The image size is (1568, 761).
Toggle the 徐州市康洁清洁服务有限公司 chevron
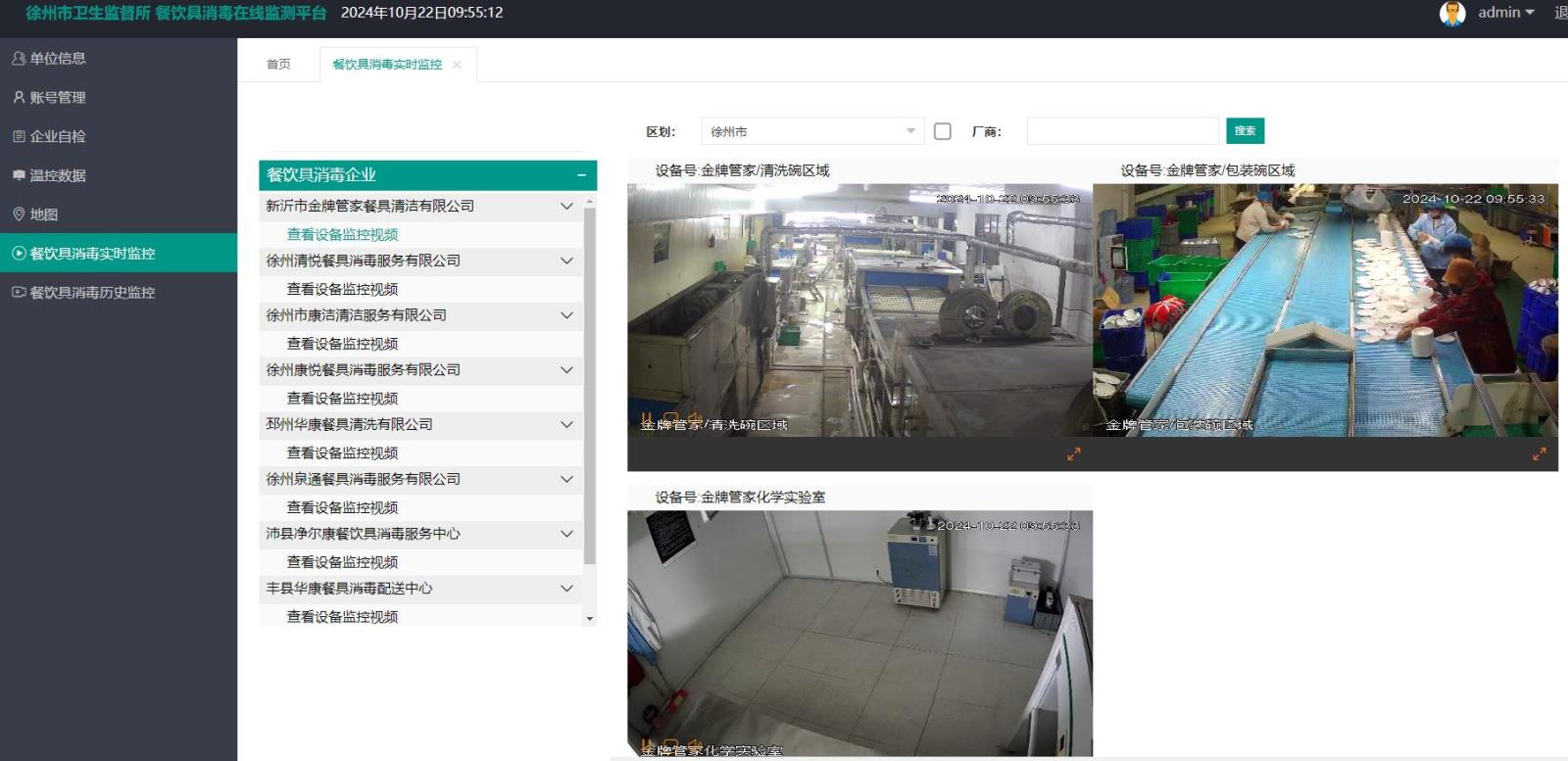(x=566, y=315)
